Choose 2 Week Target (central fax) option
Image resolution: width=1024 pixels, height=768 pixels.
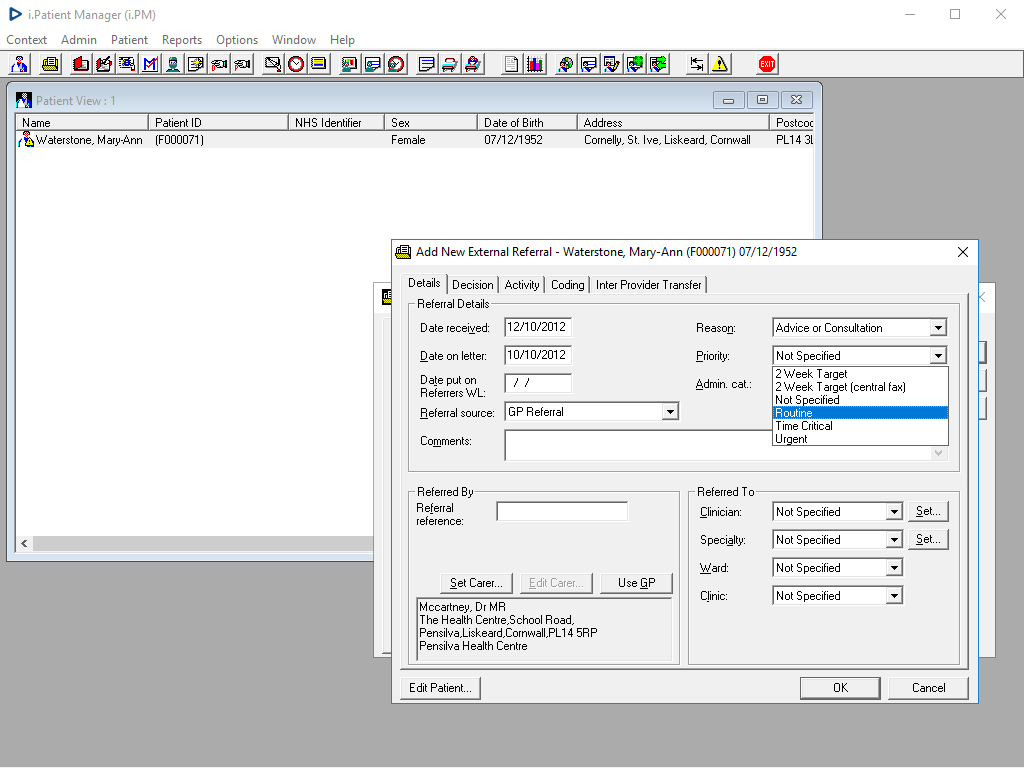coord(860,387)
